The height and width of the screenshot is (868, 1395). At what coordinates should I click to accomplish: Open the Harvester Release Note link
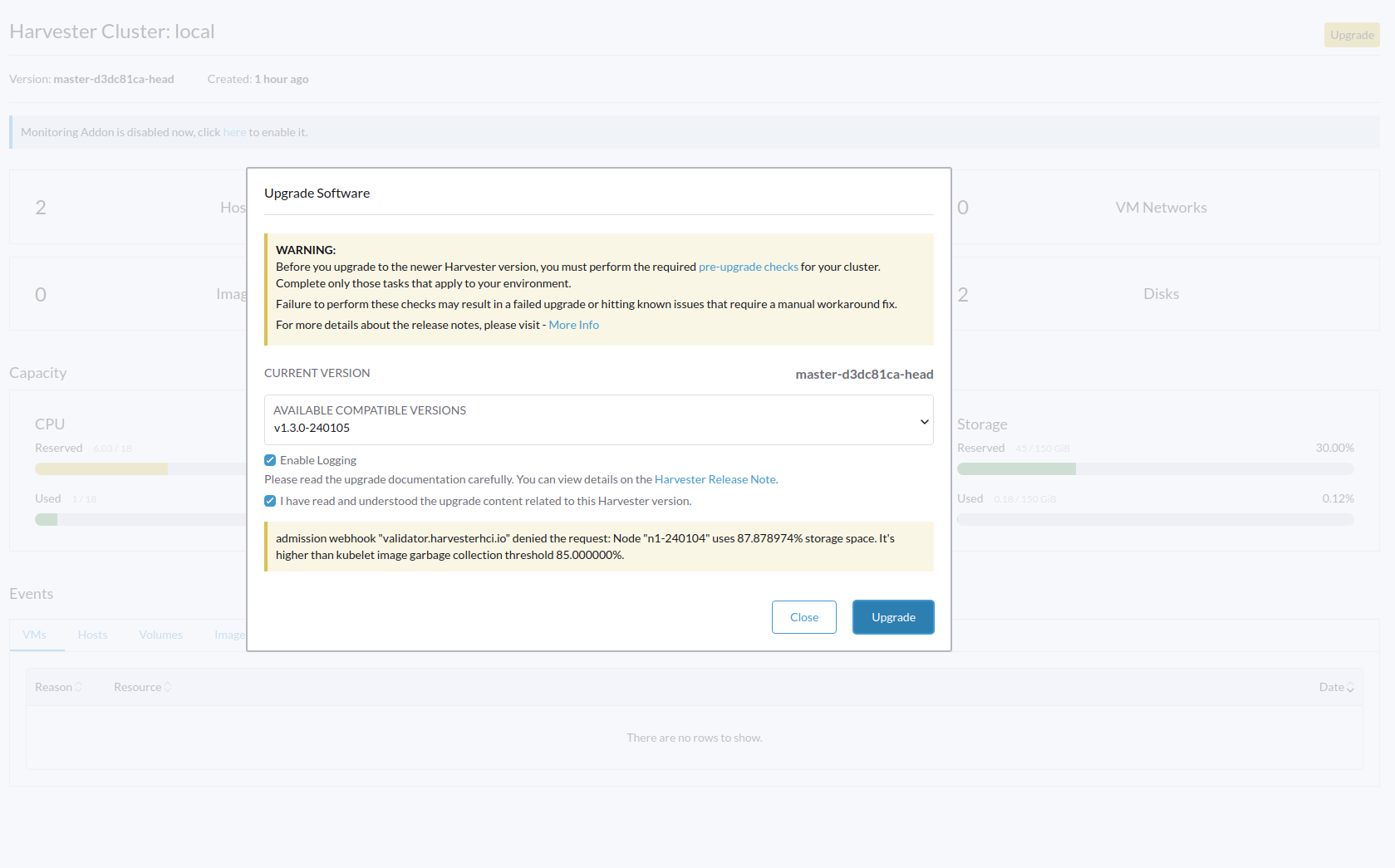[x=715, y=479]
